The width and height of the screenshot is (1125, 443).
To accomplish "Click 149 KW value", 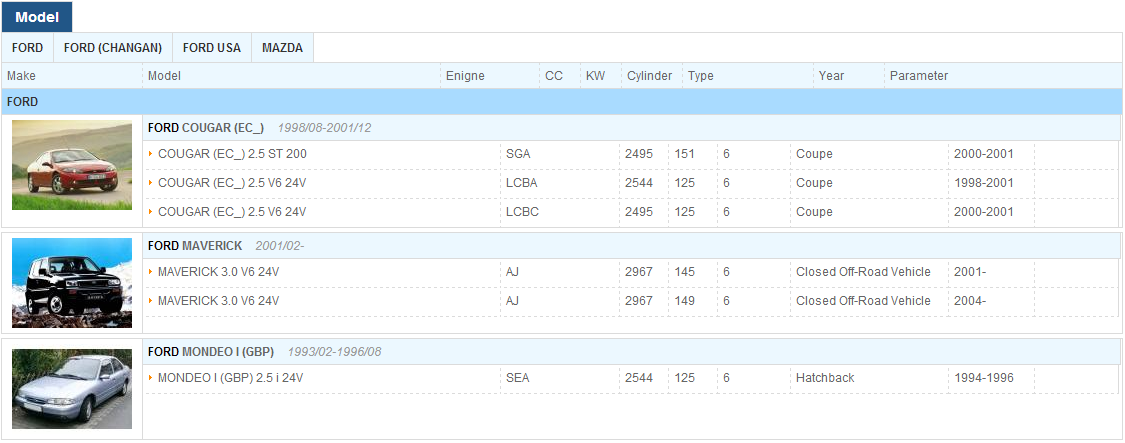I will pos(684,301).
